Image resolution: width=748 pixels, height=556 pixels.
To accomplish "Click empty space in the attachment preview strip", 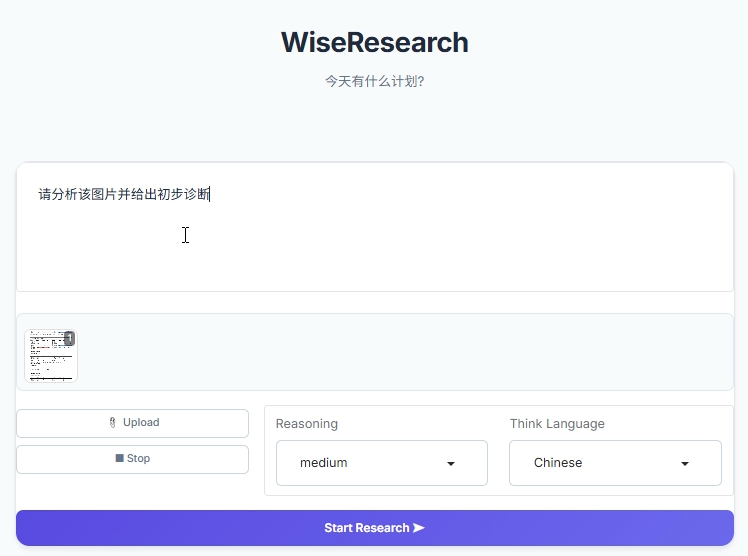I will pyautogui.click(x=400, y=352).
